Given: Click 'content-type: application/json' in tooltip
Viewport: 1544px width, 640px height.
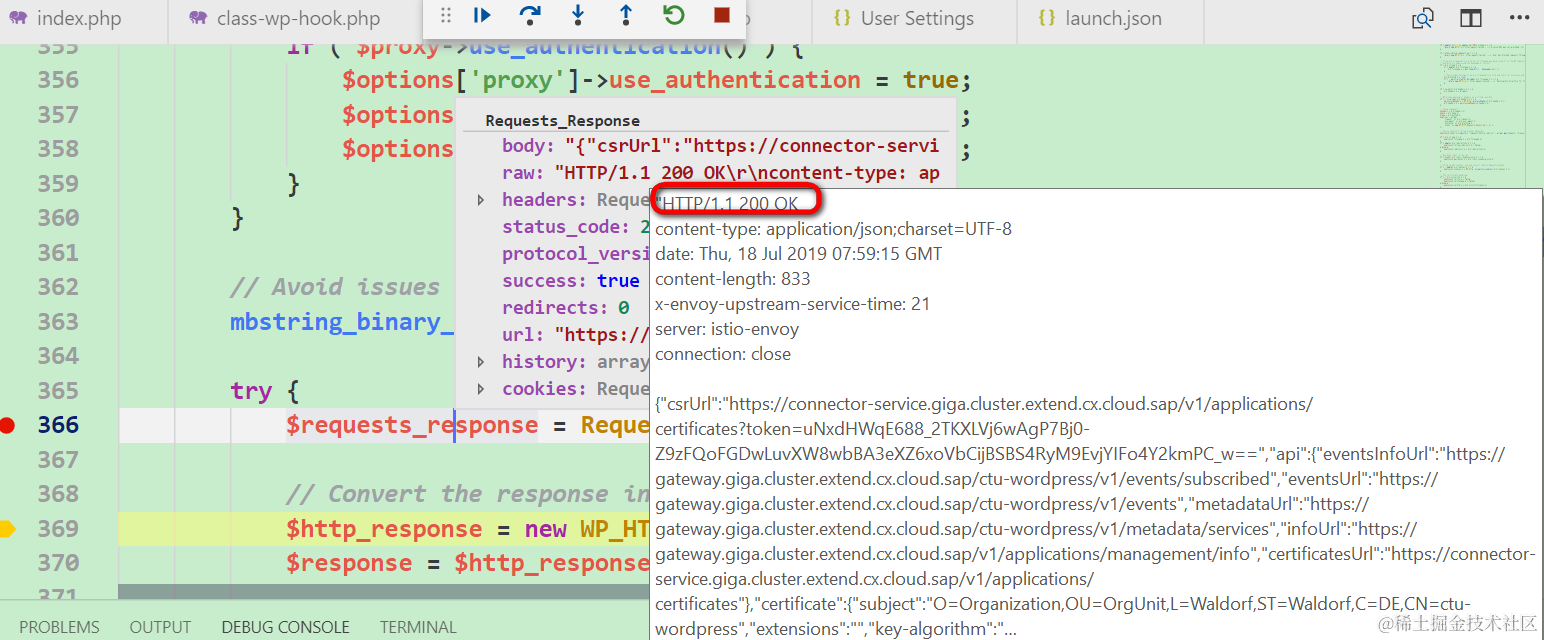Looking at the screenshot, I should coord(833,229).
